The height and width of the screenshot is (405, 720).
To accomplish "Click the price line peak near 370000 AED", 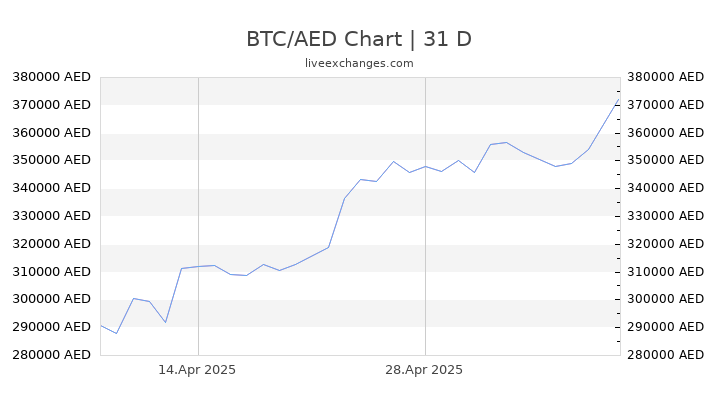I will pos(619,99).
